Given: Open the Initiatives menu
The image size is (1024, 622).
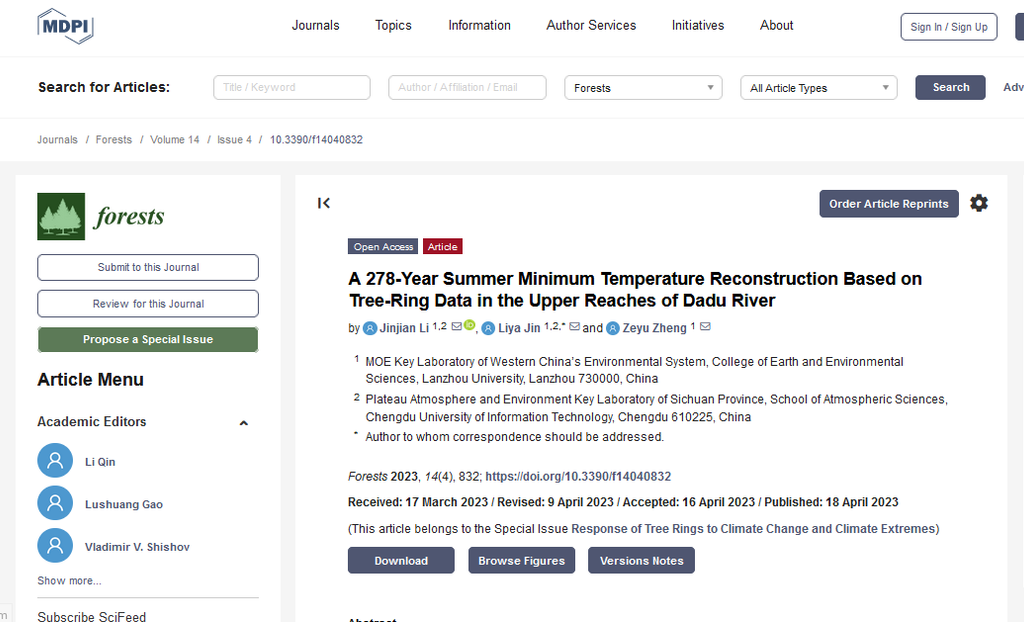Looking at the screenshot, I should [698, 25].
